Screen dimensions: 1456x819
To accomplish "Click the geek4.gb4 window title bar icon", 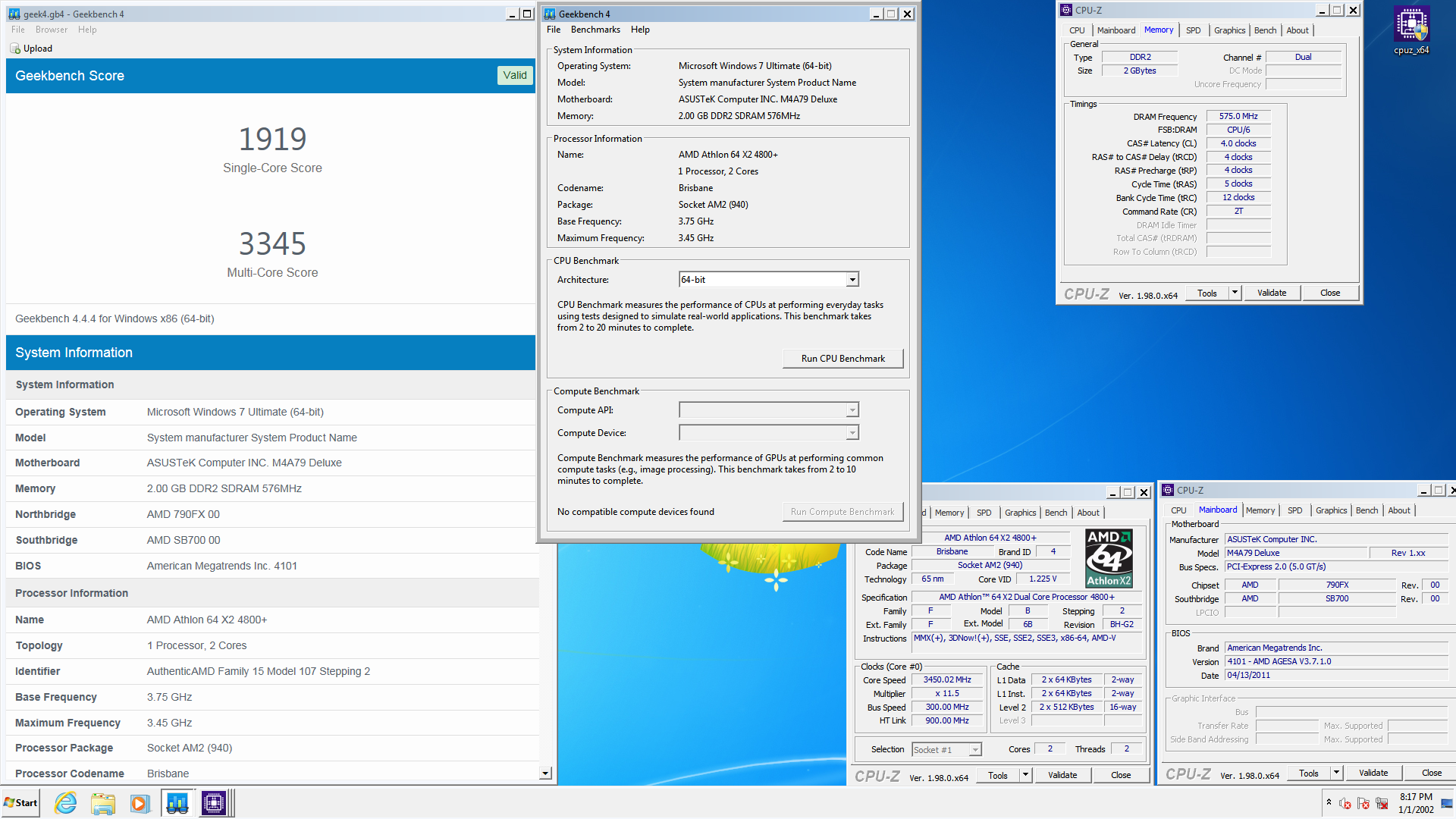I will point(14,14).
